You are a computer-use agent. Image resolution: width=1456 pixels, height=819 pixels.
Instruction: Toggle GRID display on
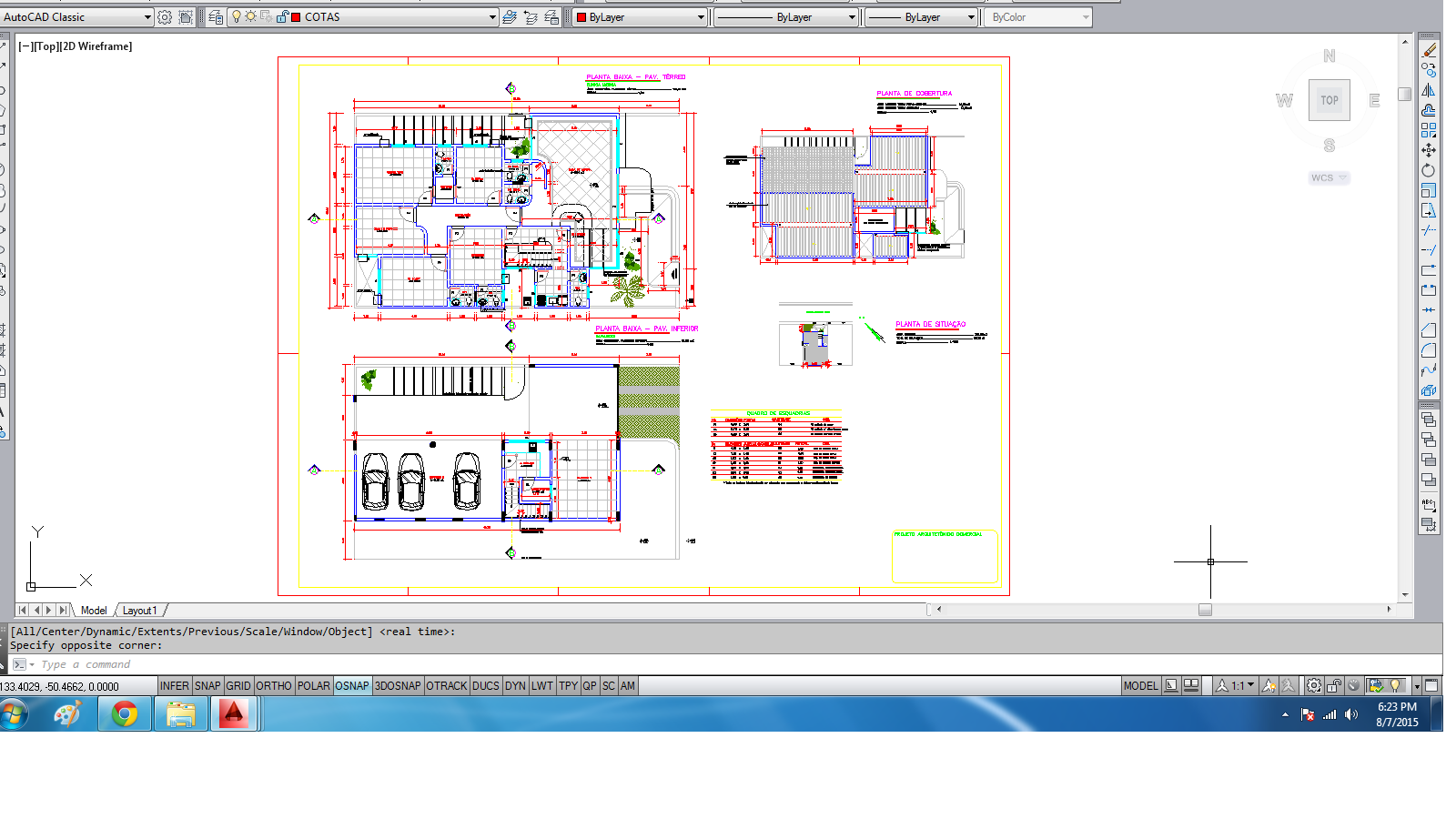(x=238, y=685)
